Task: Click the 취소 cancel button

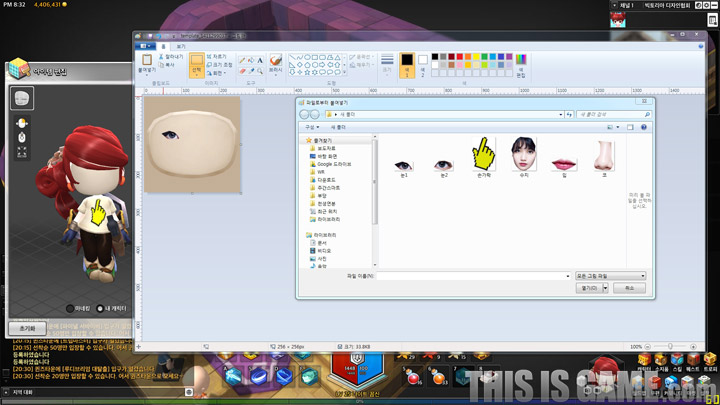Action: click(x=629, y=287)
